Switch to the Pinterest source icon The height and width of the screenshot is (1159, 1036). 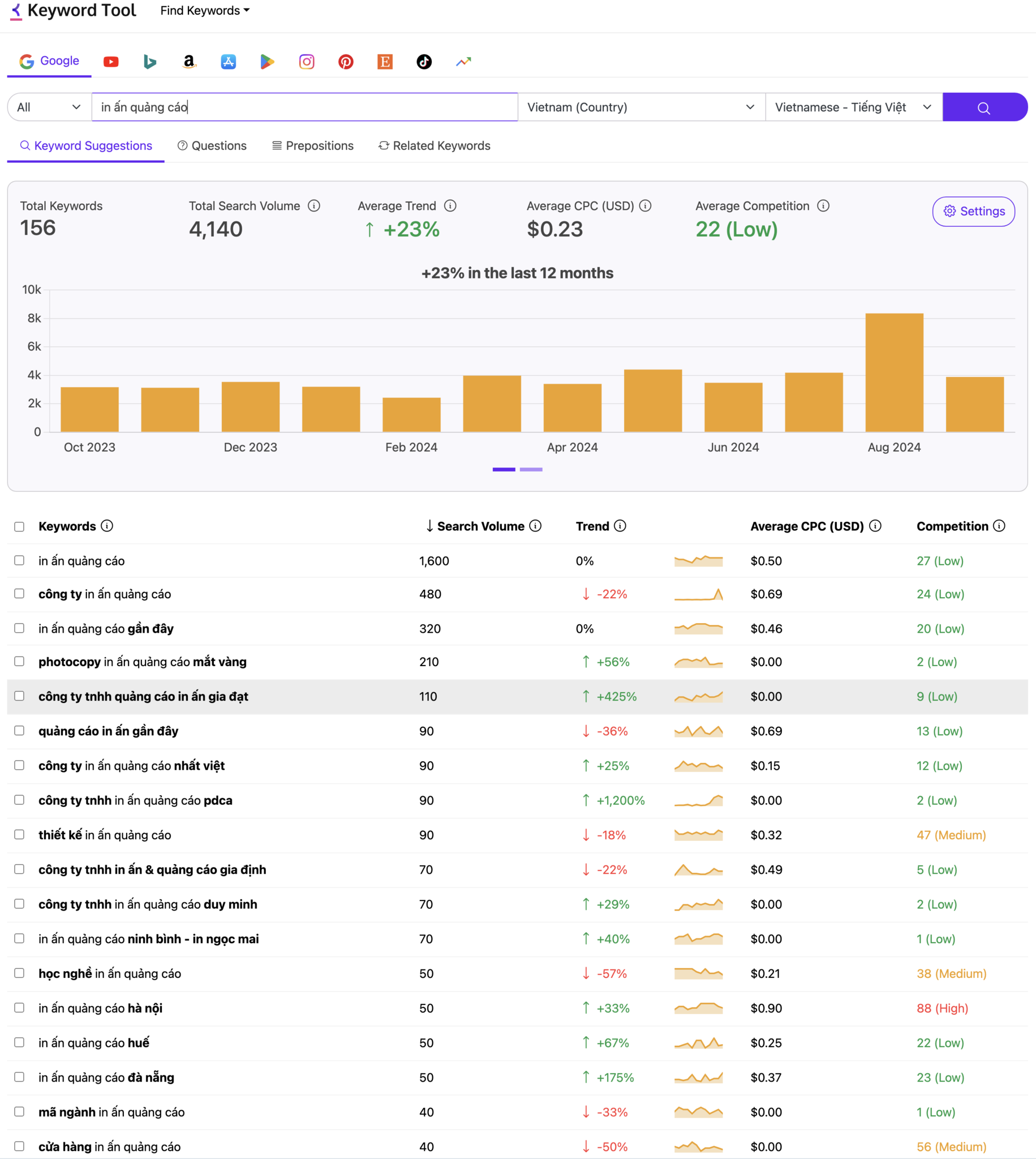tap(346, 62)
